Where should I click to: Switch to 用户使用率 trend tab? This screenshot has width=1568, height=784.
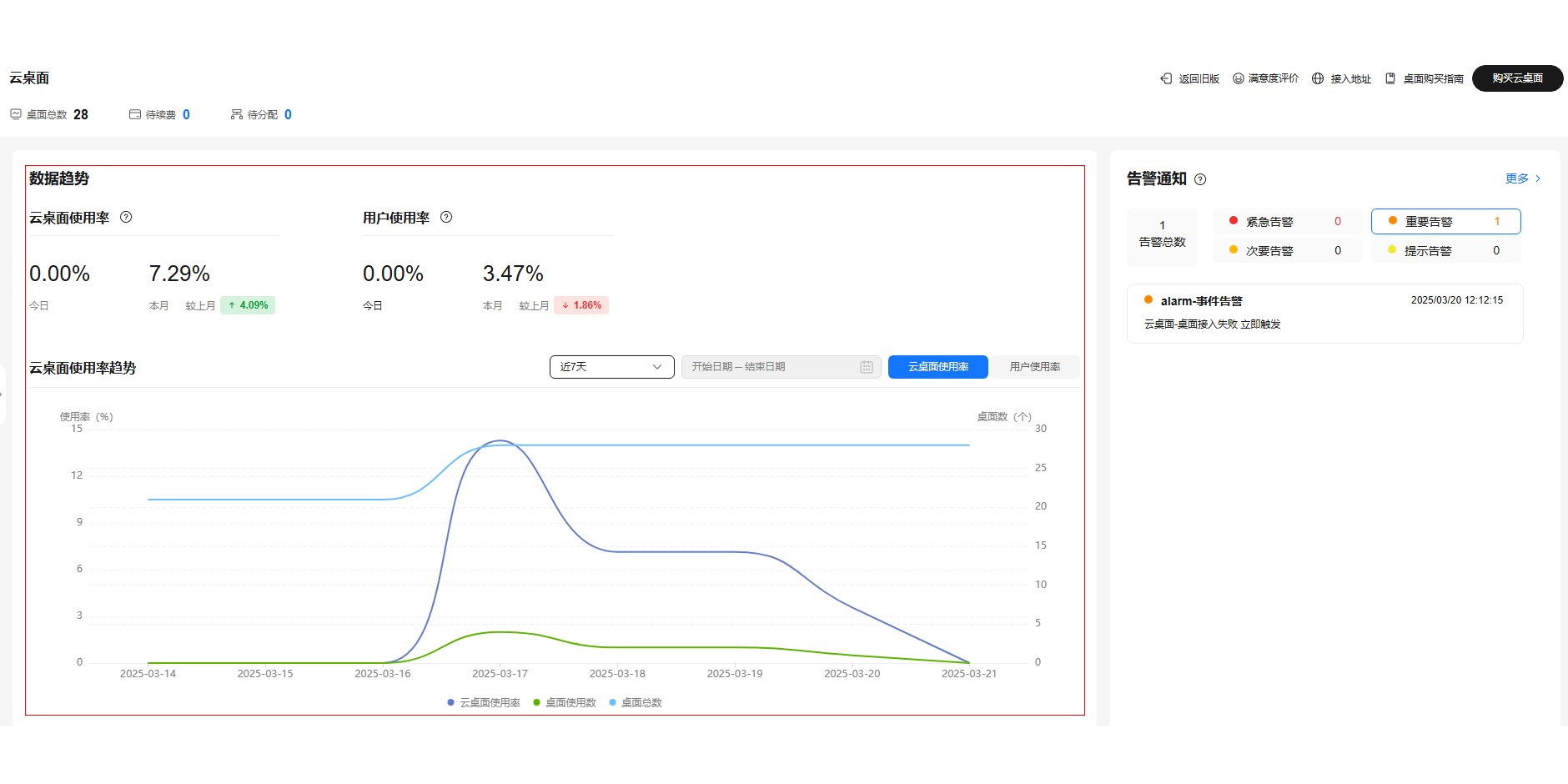pos(1034,367)
